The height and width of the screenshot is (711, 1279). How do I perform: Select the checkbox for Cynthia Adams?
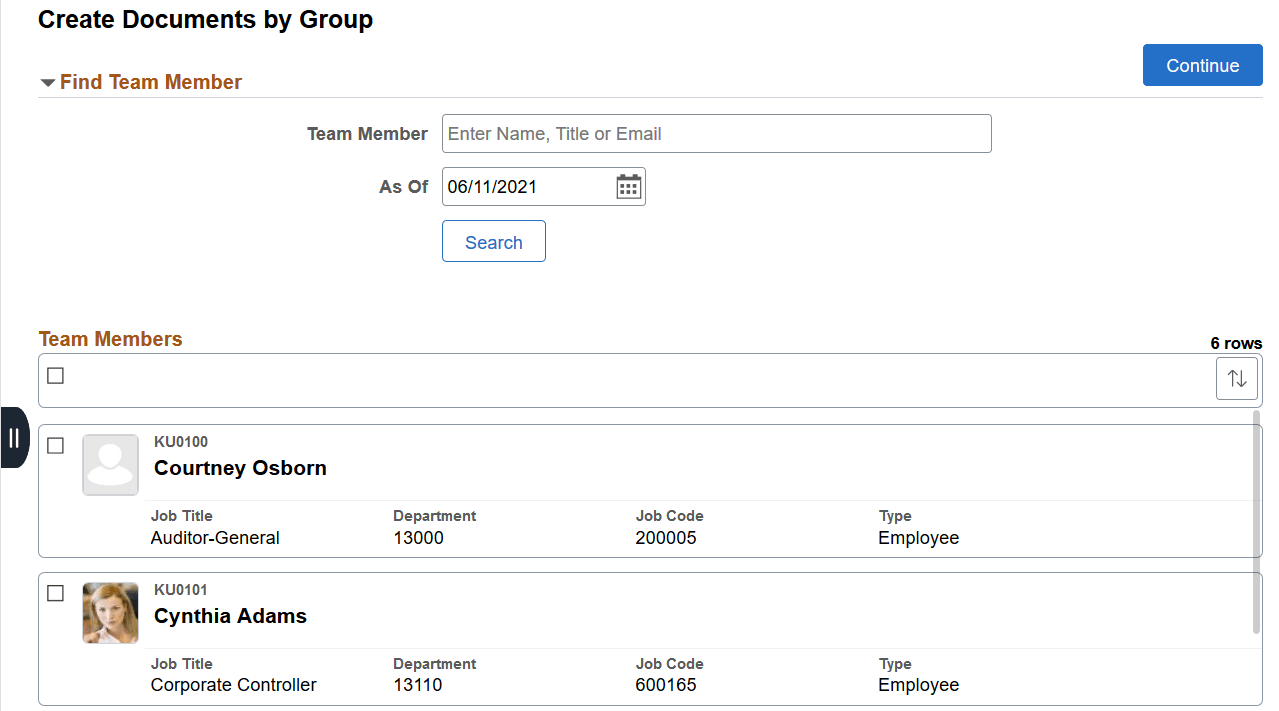pyautogui.click(x=55, y=593)
